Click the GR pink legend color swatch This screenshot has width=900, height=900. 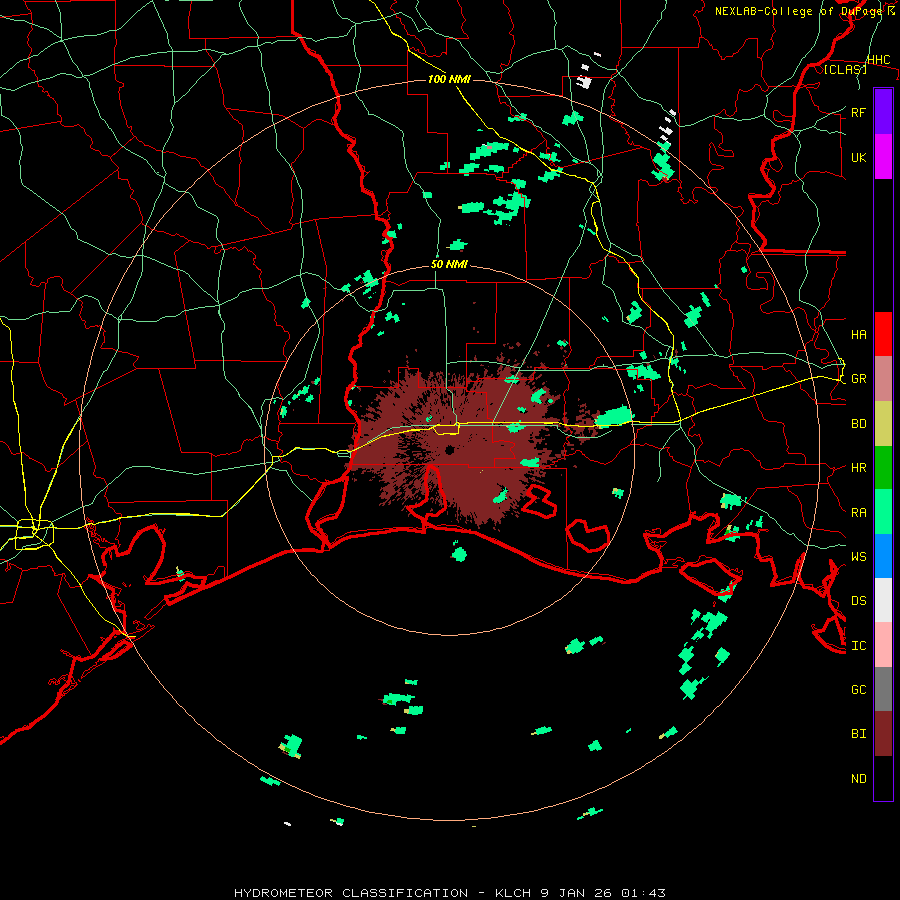(883, 379)
